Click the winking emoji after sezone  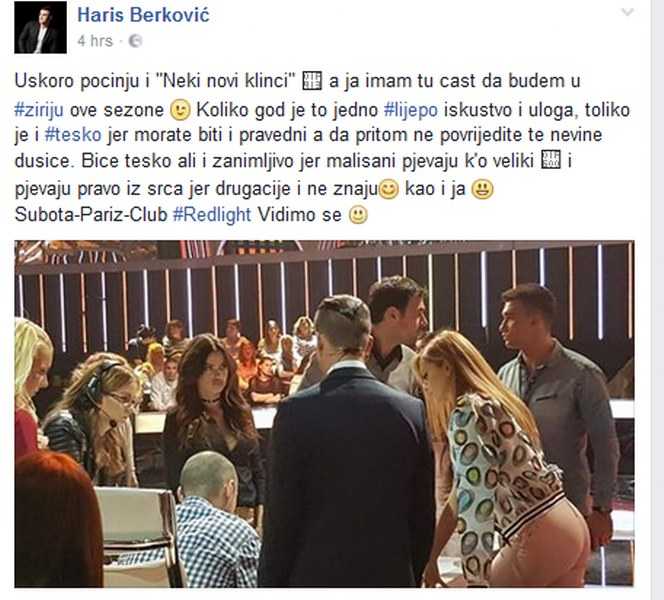pyautogui.click(x=180, y=111)
